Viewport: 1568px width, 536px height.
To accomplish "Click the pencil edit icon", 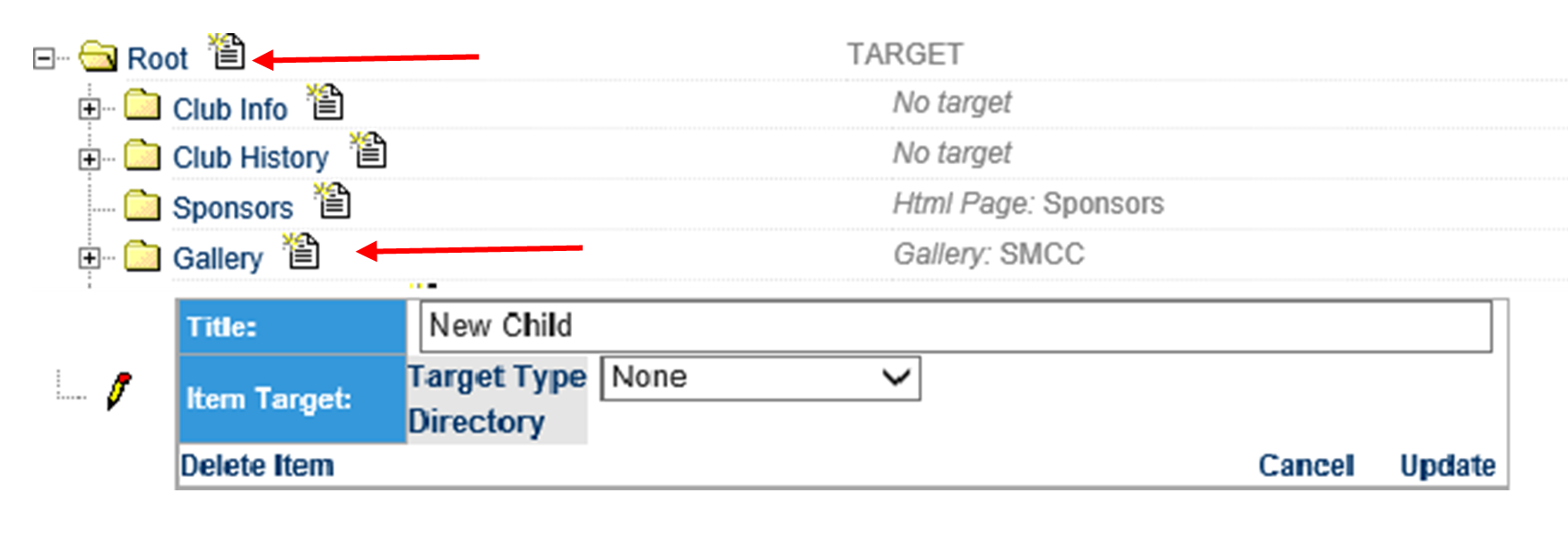I will (118, 391).
